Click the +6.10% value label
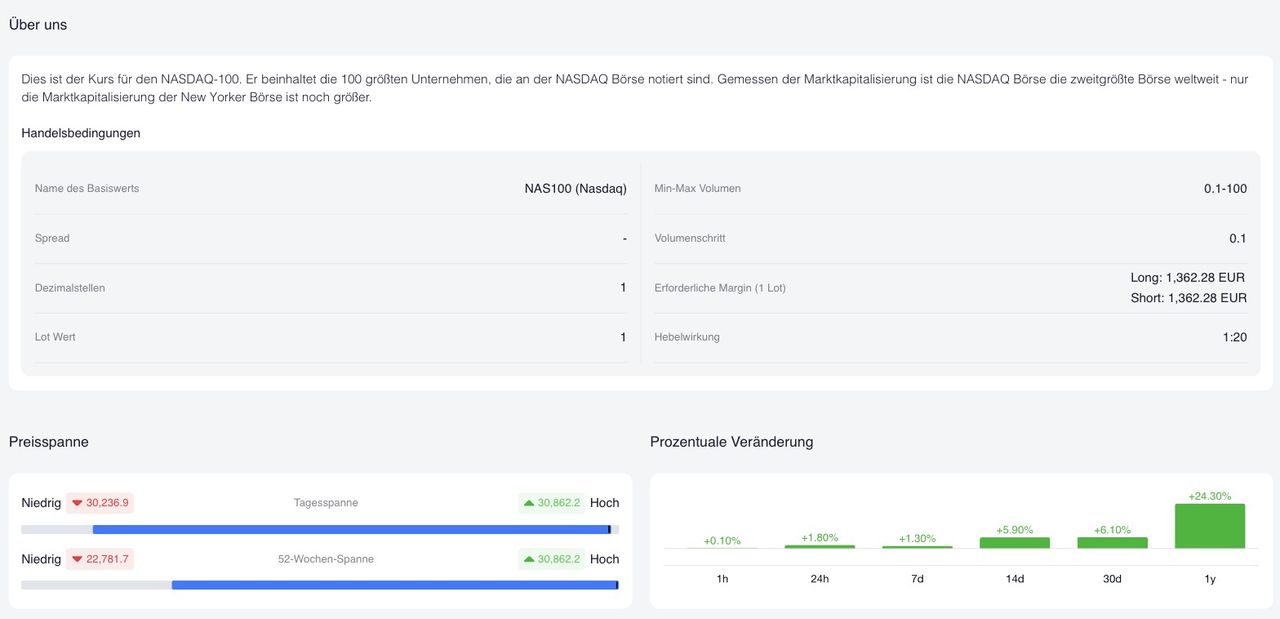 pos(1112,530)
